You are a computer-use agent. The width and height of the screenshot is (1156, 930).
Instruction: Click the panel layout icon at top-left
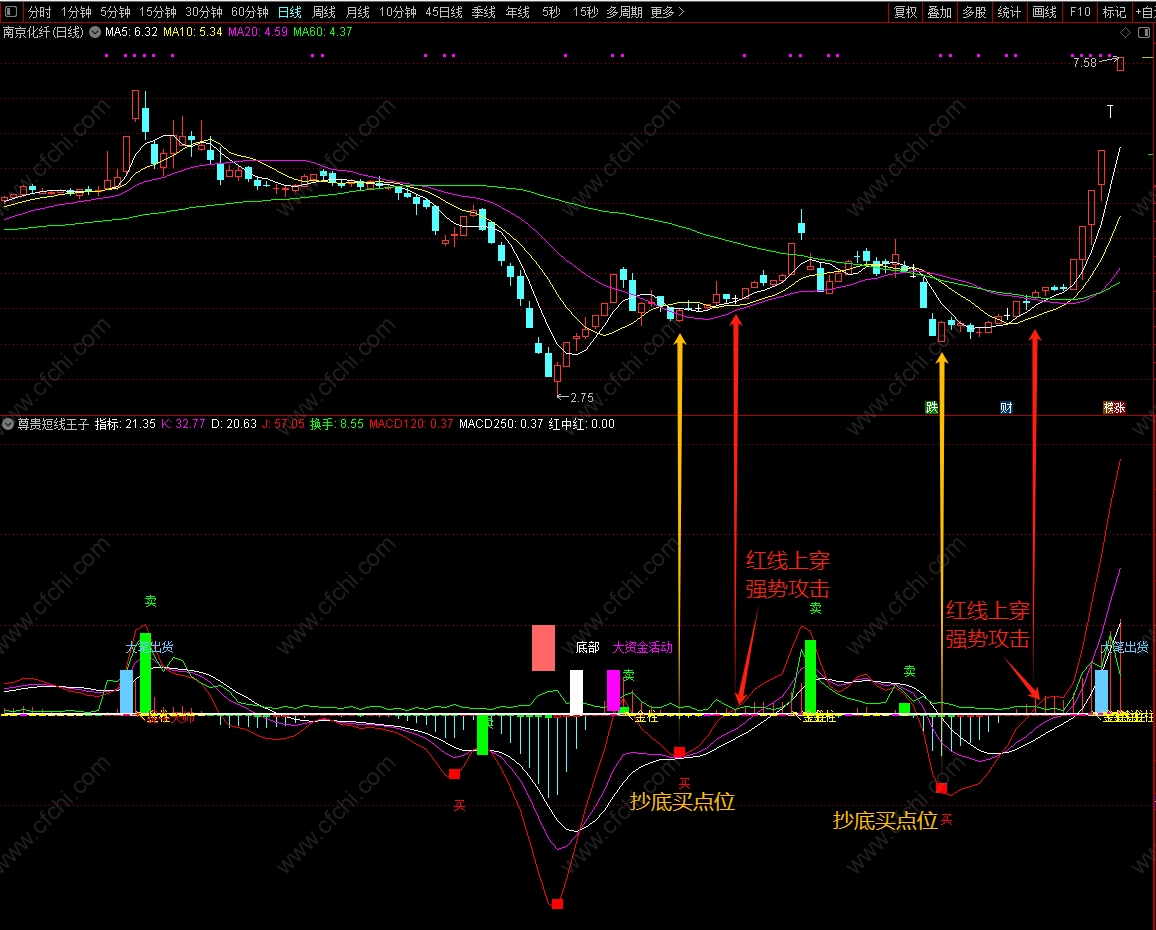(10, 12)
